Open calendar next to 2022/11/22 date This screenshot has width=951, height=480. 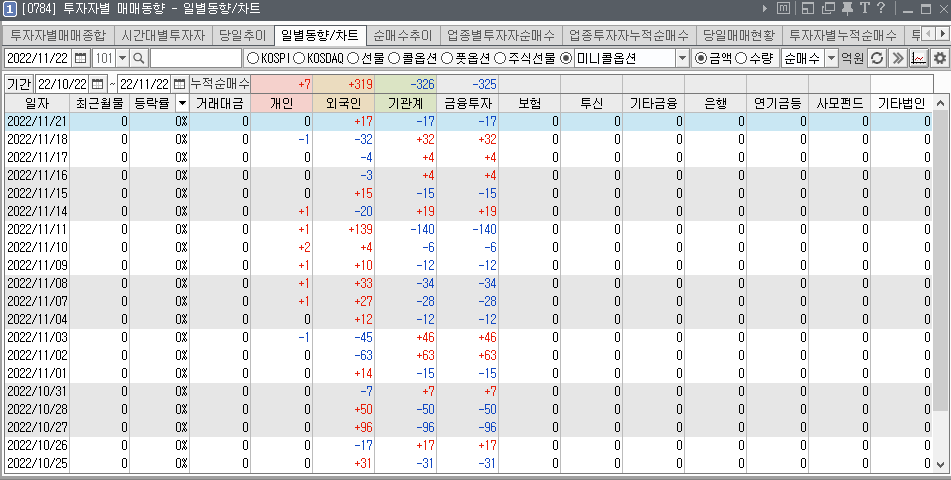click(80, 58)
